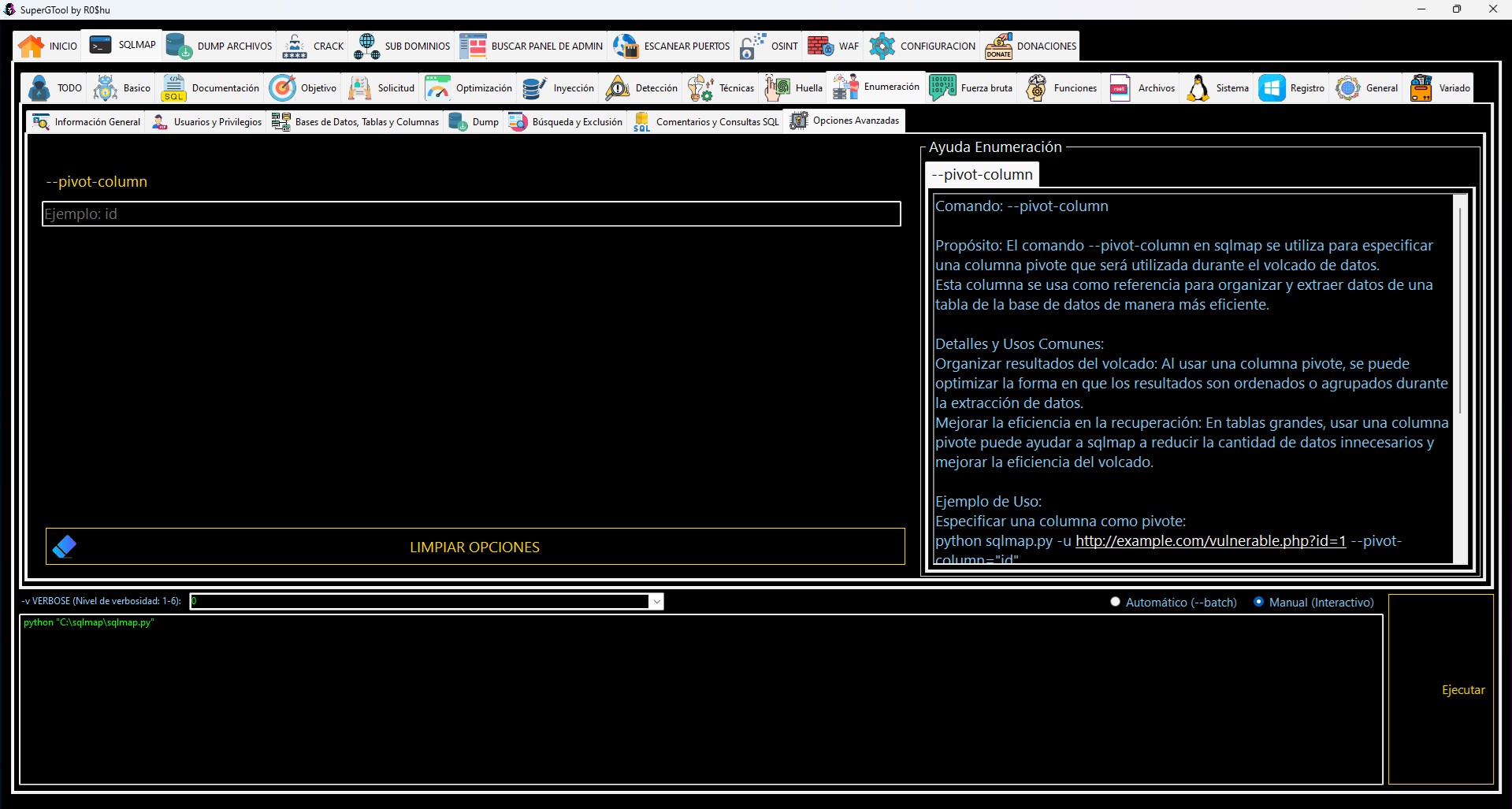Open the Registro Windows icon
The width and height of the screenshot is (1512, 809).
(x=1272, y=88)
